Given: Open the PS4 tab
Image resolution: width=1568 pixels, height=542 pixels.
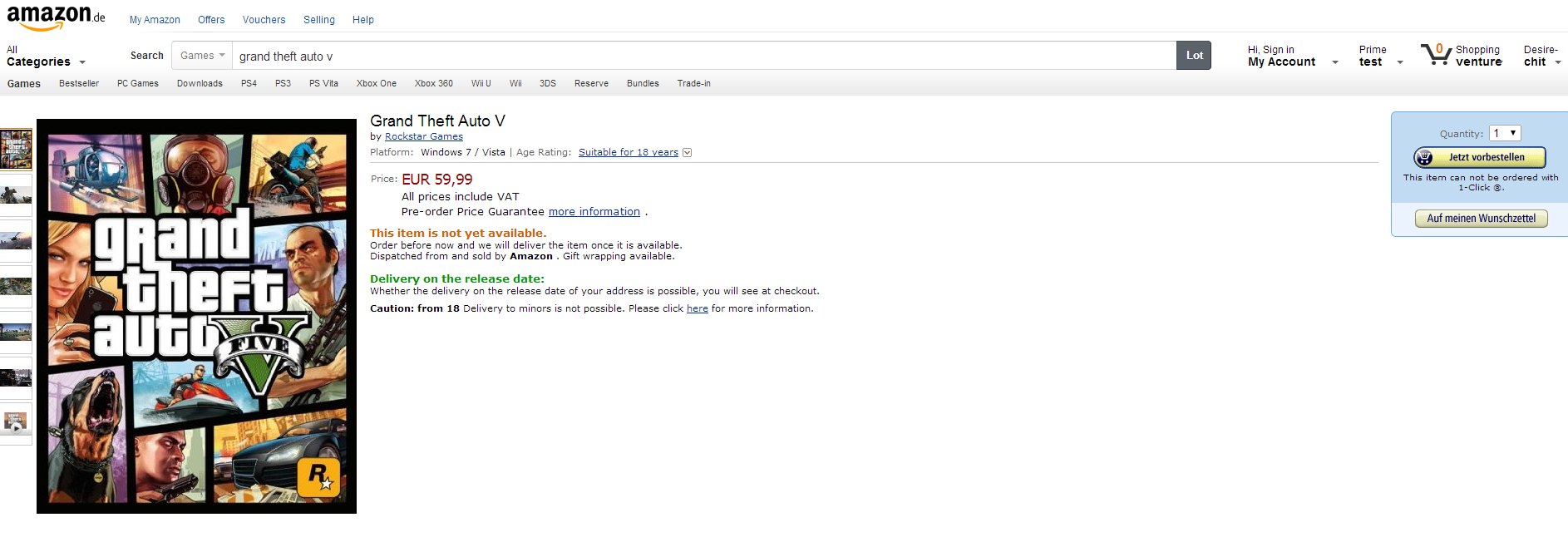Looking at the screenshot, I should tap(249, 84).
